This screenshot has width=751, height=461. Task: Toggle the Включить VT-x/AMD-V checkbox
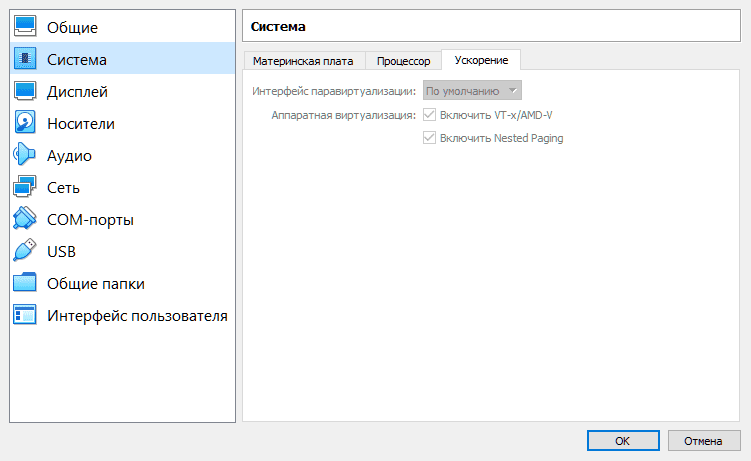pyautogui.click(x=430, y=115)
